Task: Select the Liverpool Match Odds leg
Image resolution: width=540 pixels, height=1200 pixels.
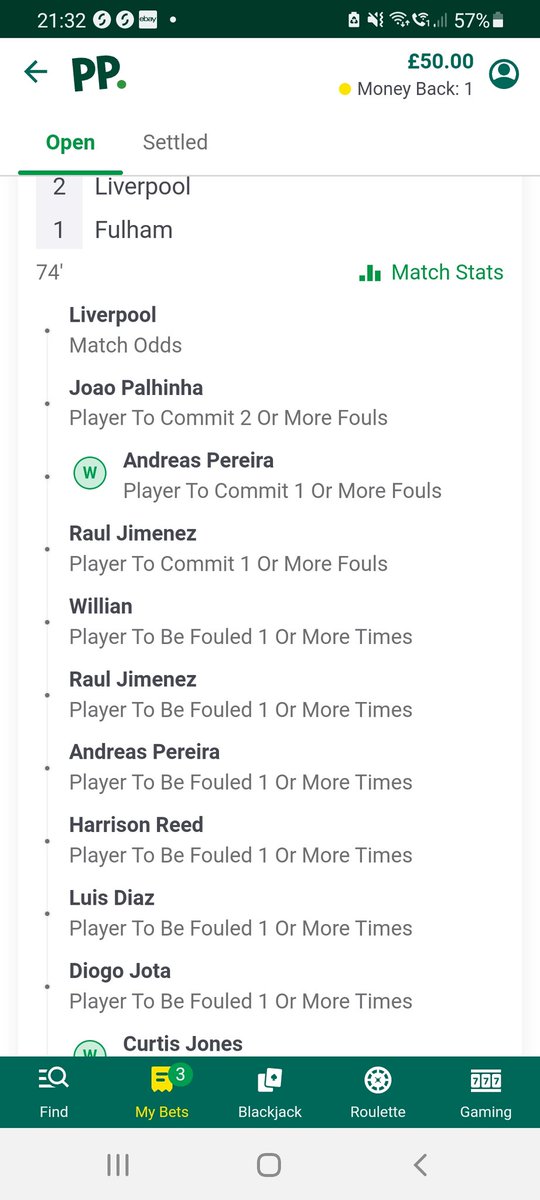Action: click(126, 330)
